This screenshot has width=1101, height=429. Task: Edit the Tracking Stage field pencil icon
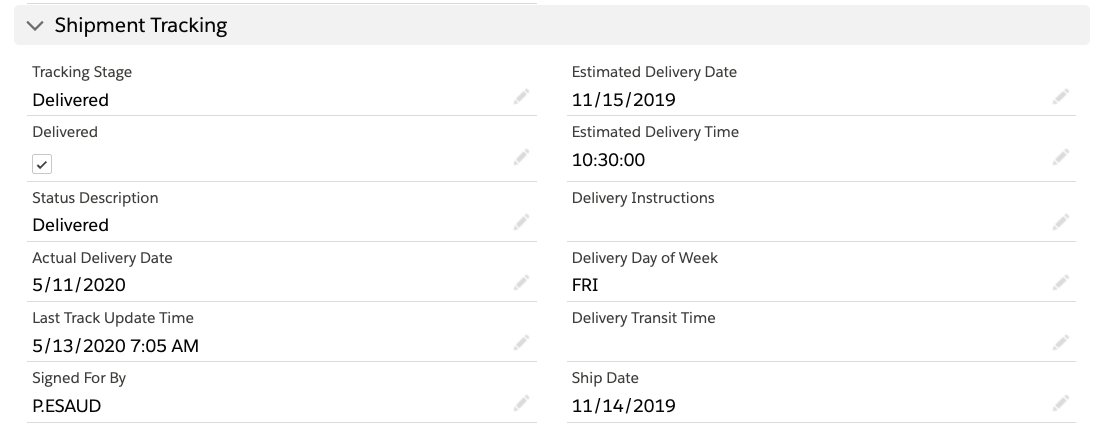tap(521, 96)
